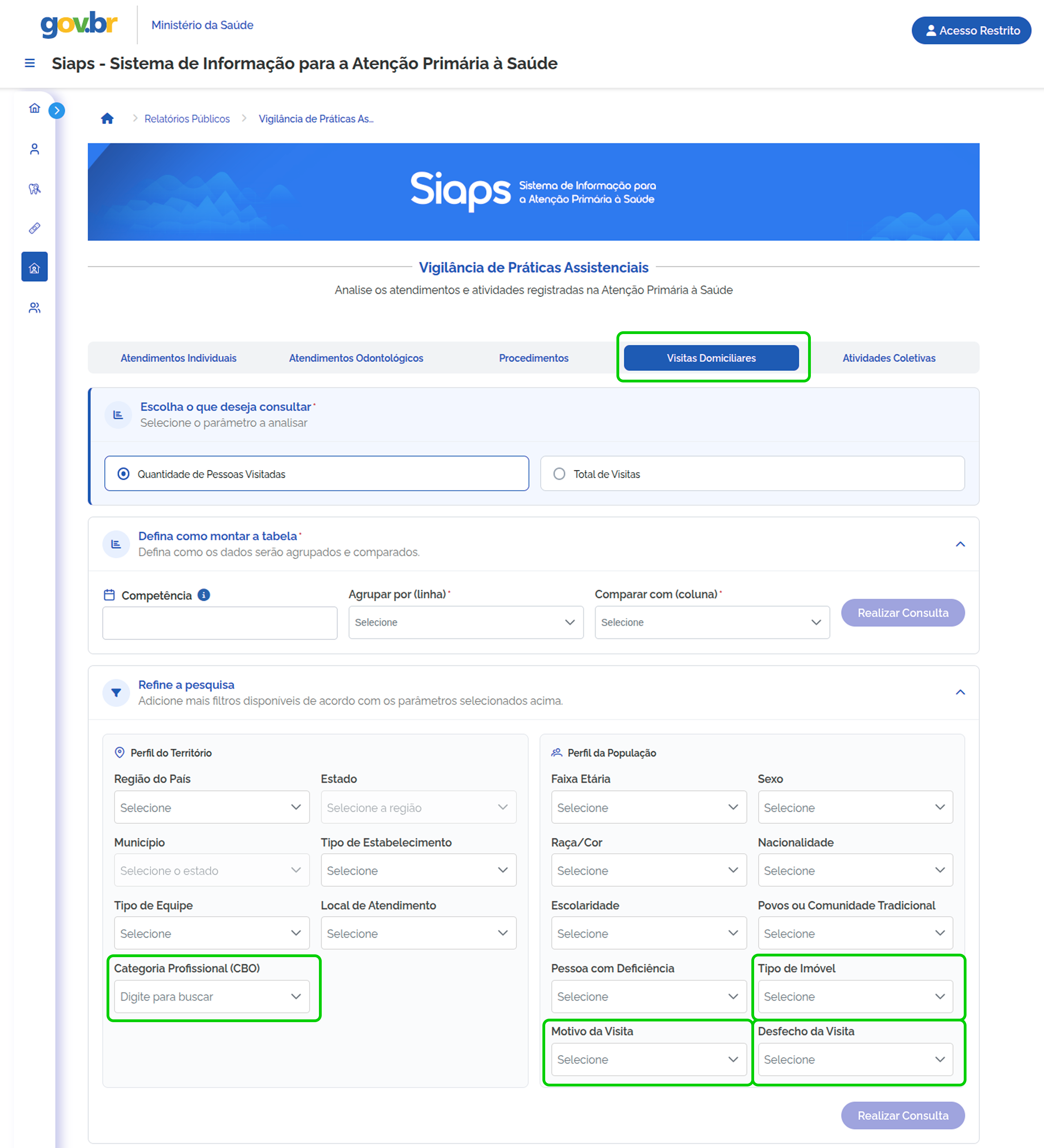Open Motivo da Visita dropdown
Screen dimensions: 1044x1148
click(649, 1059)
